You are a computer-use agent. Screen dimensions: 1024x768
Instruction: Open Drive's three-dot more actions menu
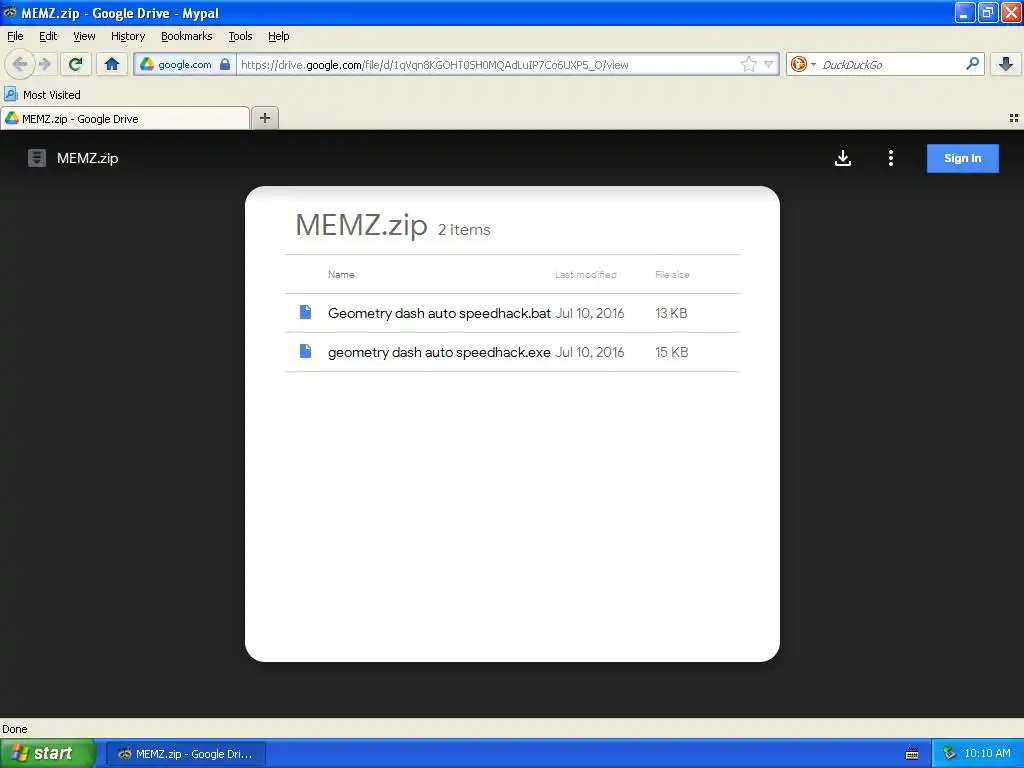[891, 158]
